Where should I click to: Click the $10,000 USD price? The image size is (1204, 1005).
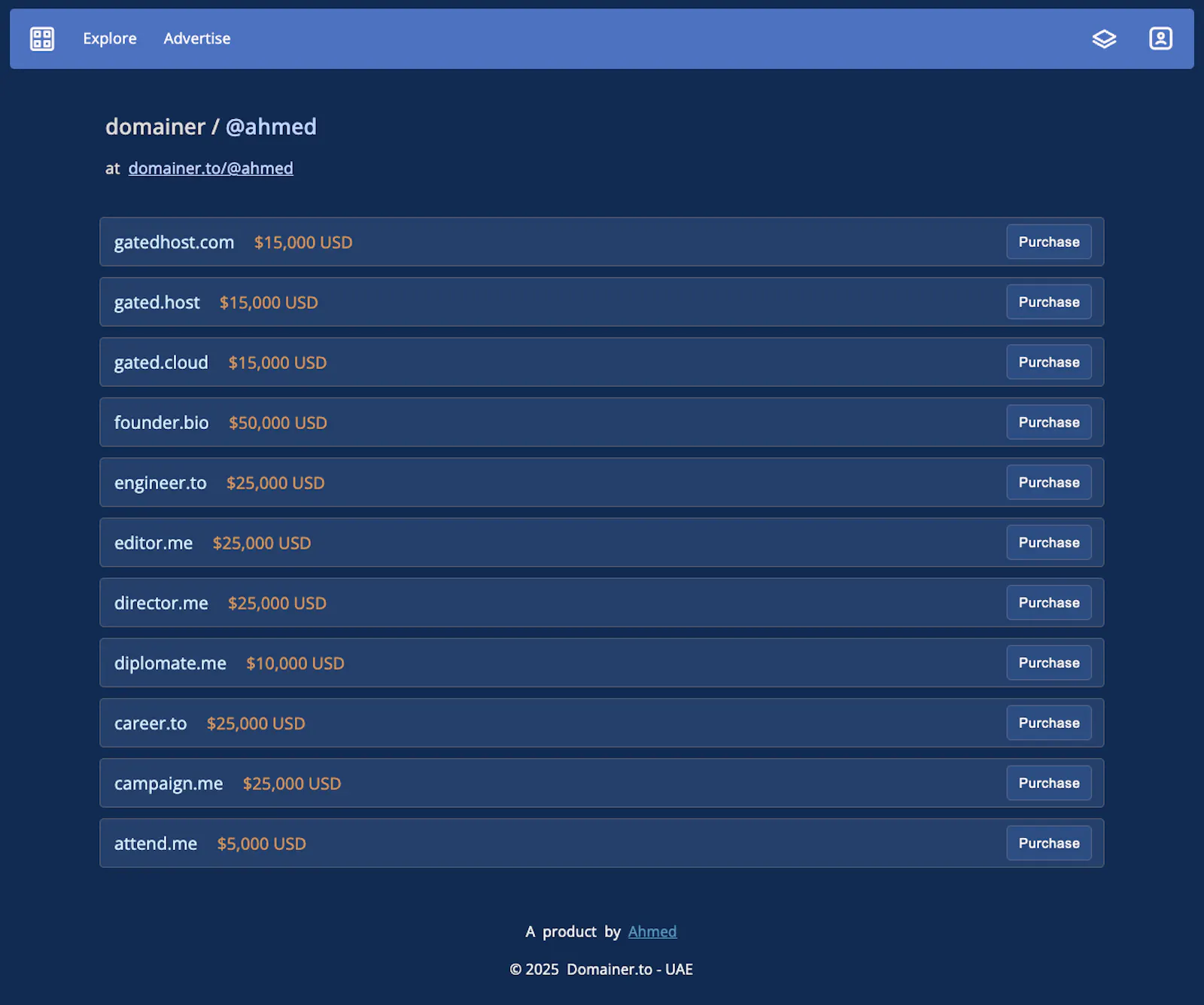pos(295,664)
